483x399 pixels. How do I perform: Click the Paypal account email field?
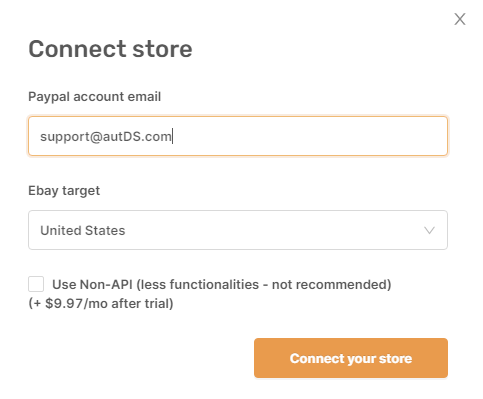pyautogui.click(x=238, y=136)
